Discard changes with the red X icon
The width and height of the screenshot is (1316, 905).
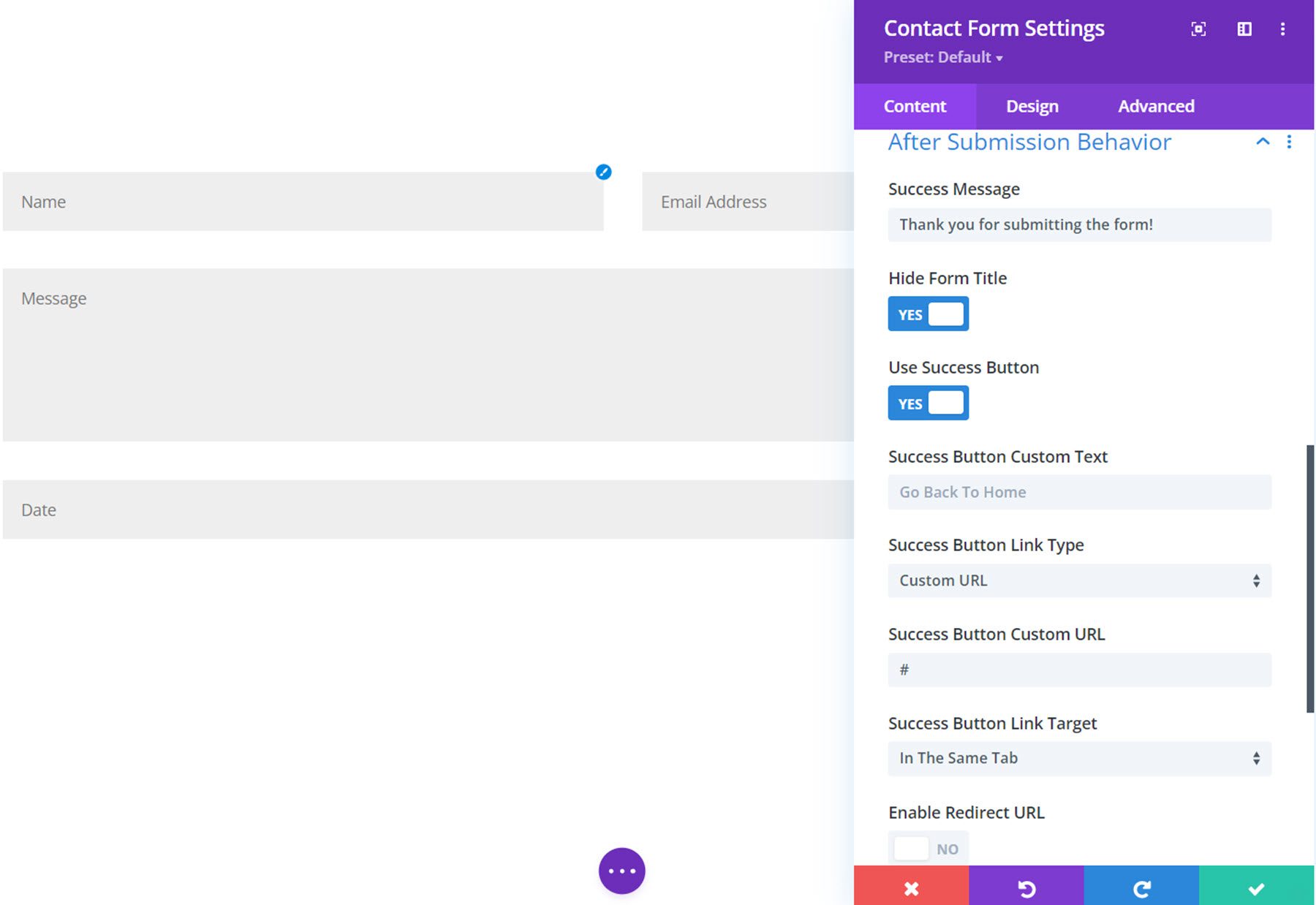911,887
